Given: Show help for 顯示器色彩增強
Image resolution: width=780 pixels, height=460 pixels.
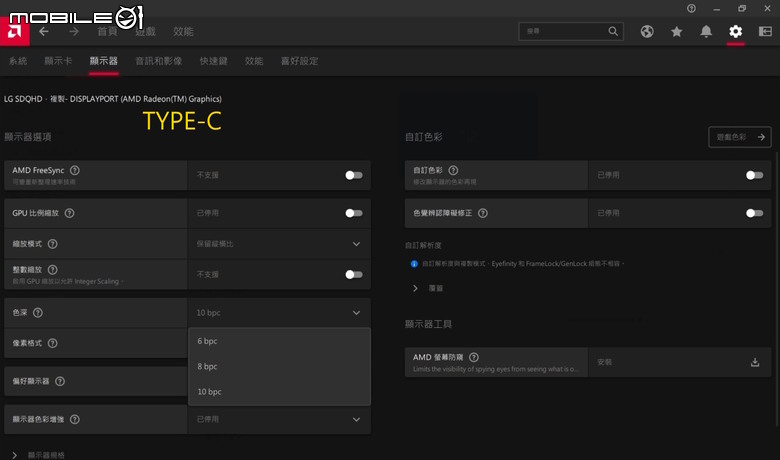Looking at the screenshot, I should click(x=75, y=419).
